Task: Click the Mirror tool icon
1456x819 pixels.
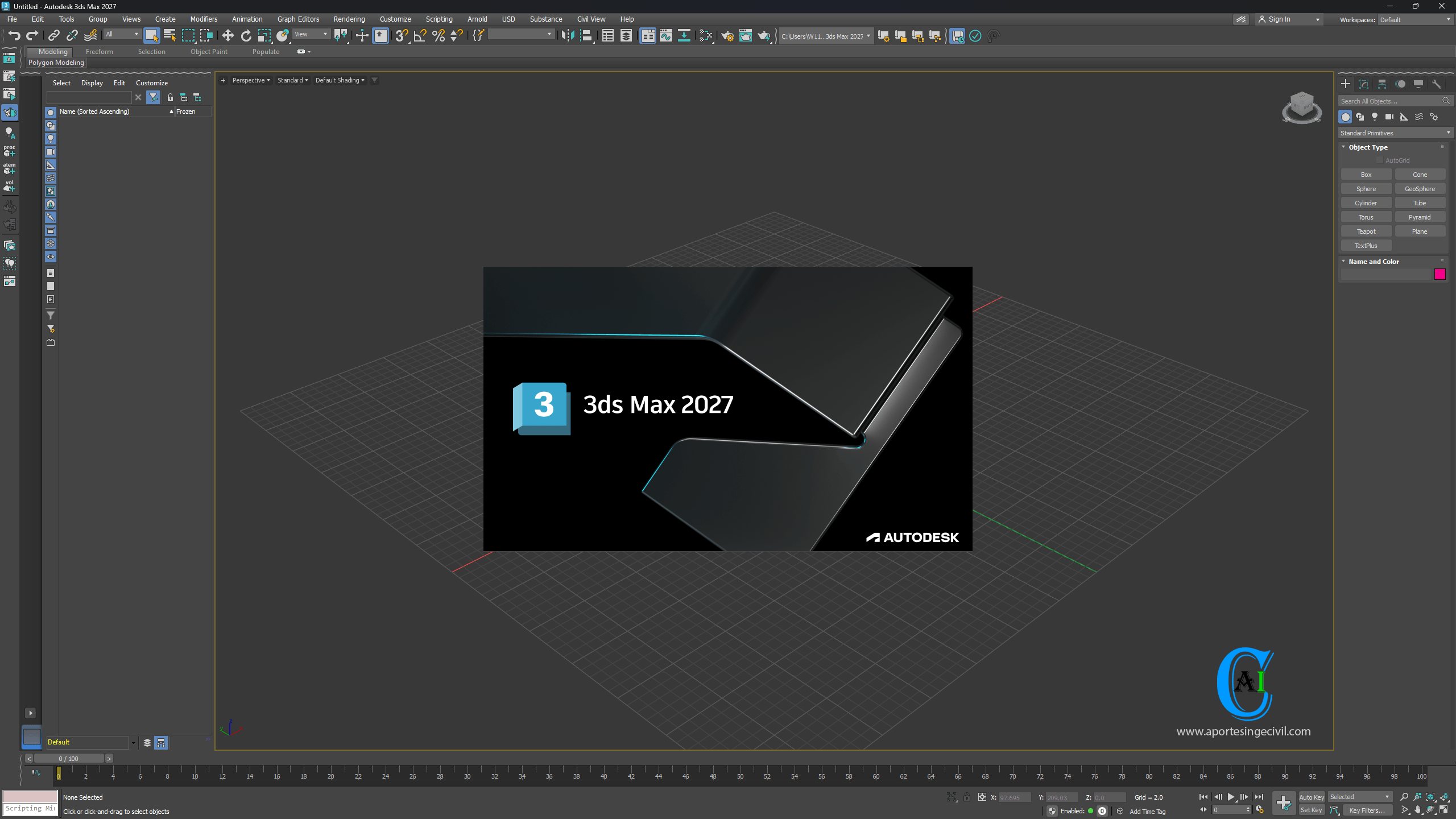Action: 567,36
